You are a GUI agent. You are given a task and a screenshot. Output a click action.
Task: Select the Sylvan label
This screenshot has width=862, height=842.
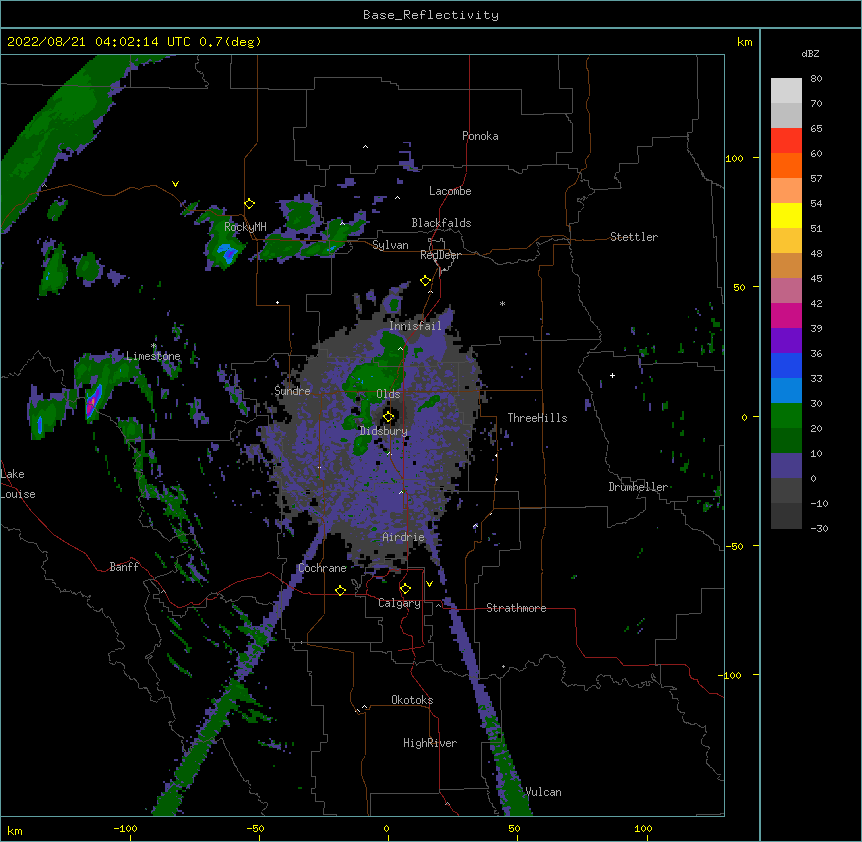pyautogui.click(x=390, y=245)
